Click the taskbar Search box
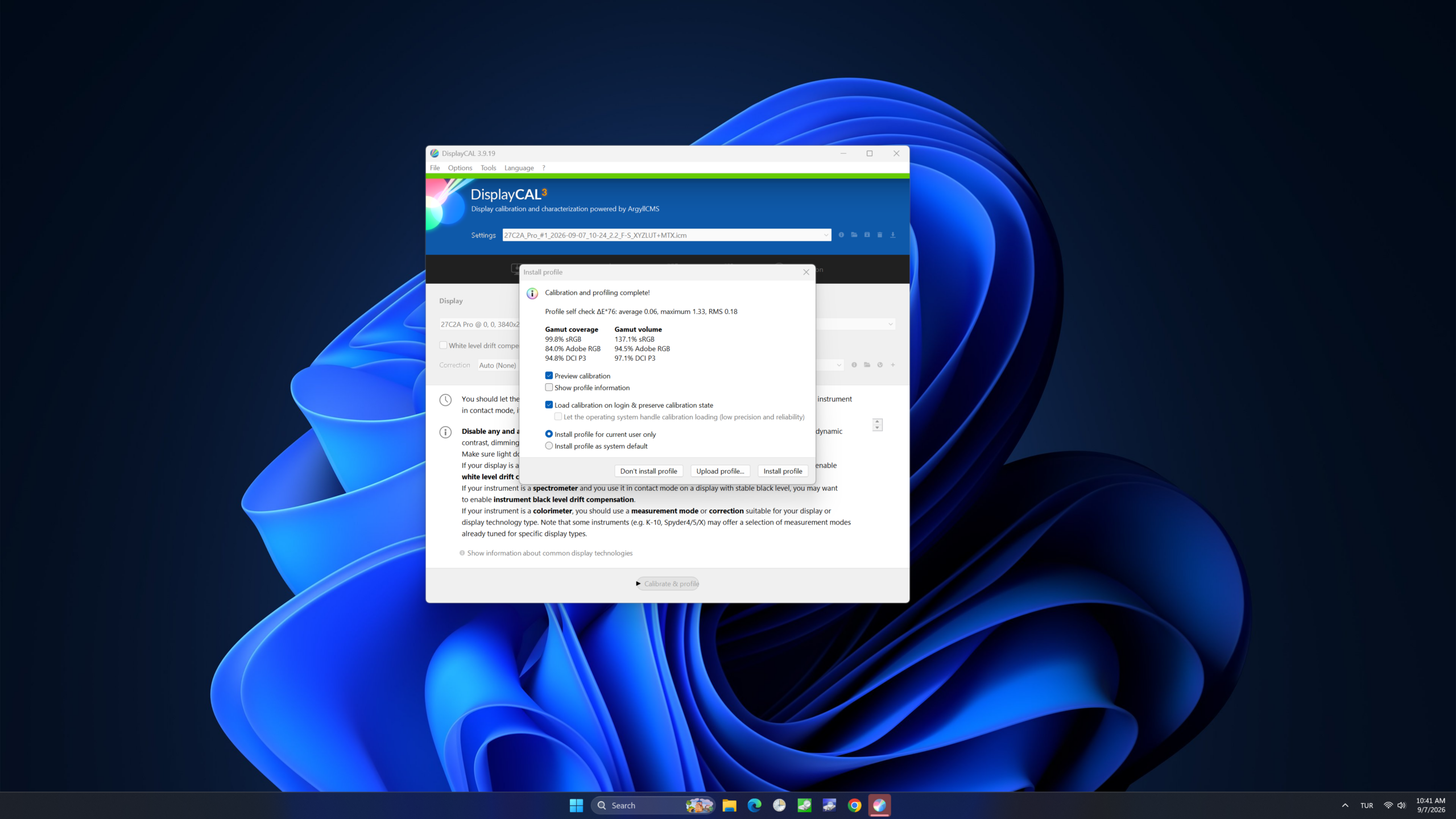Image resolution: width=1456 pixels, height=819 pixels. [653, 805]
